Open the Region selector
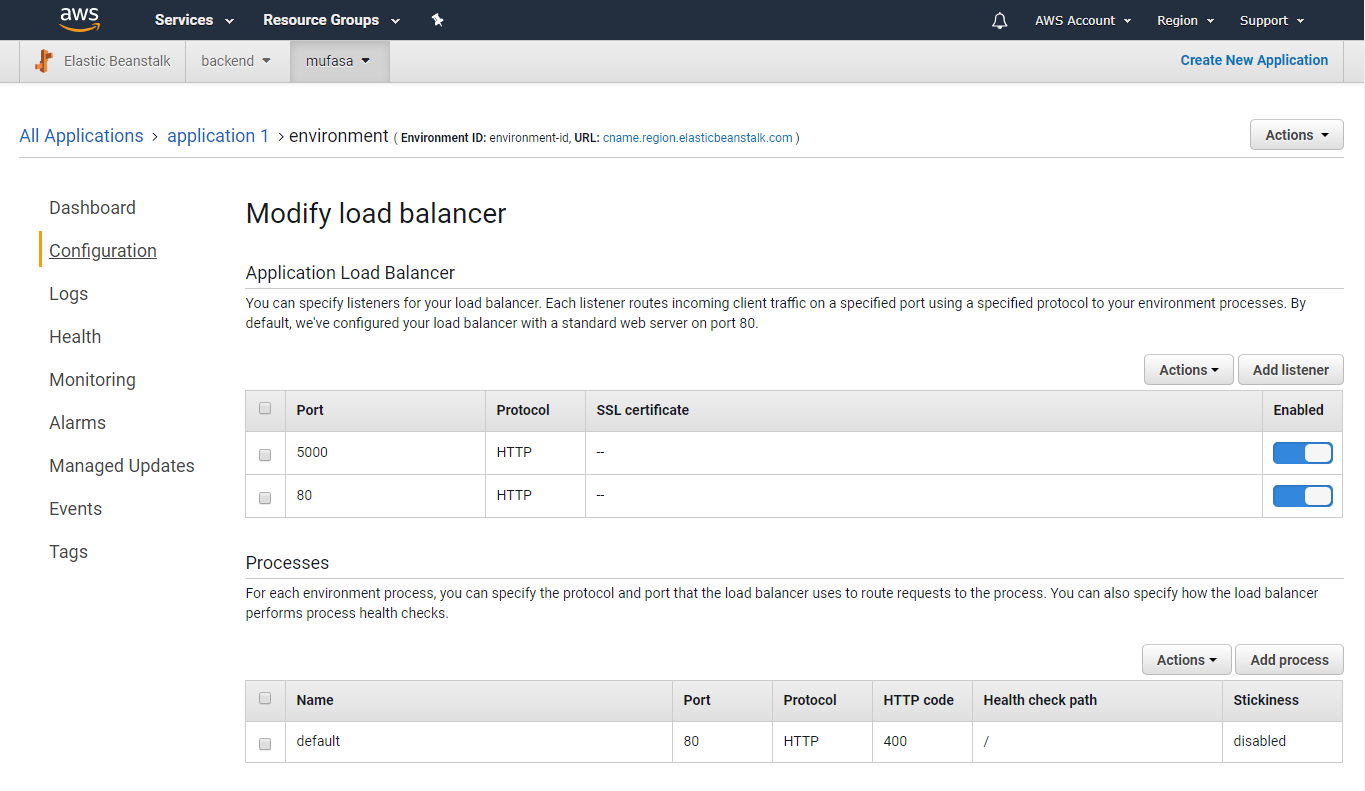Image resolution: width=1365 pixels, height=791 pixels. point(1184,20)
